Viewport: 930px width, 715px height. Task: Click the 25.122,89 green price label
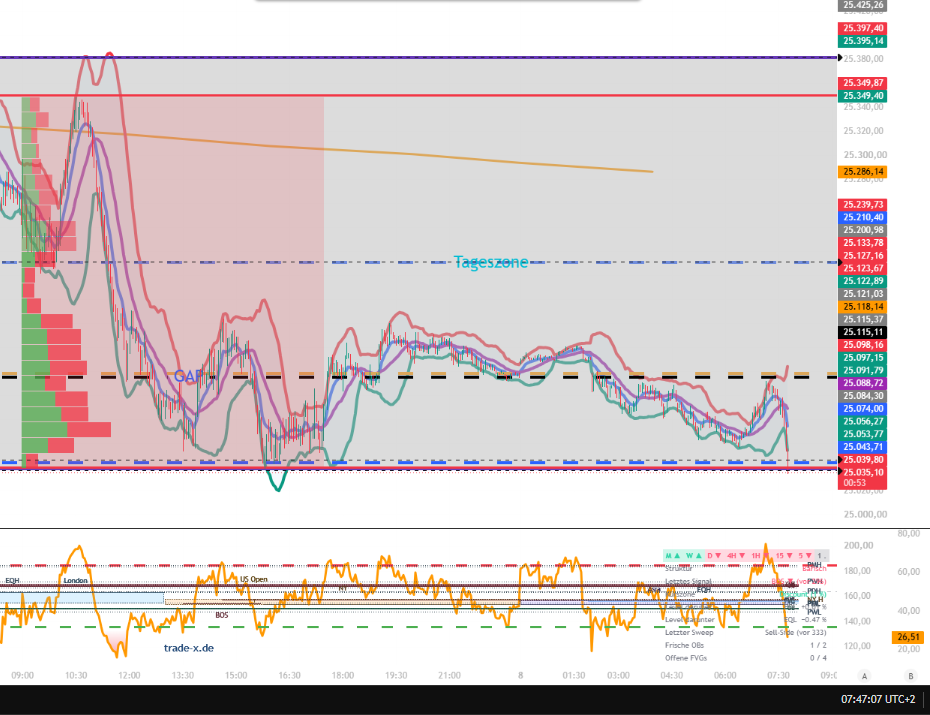(x=862, y=281)
